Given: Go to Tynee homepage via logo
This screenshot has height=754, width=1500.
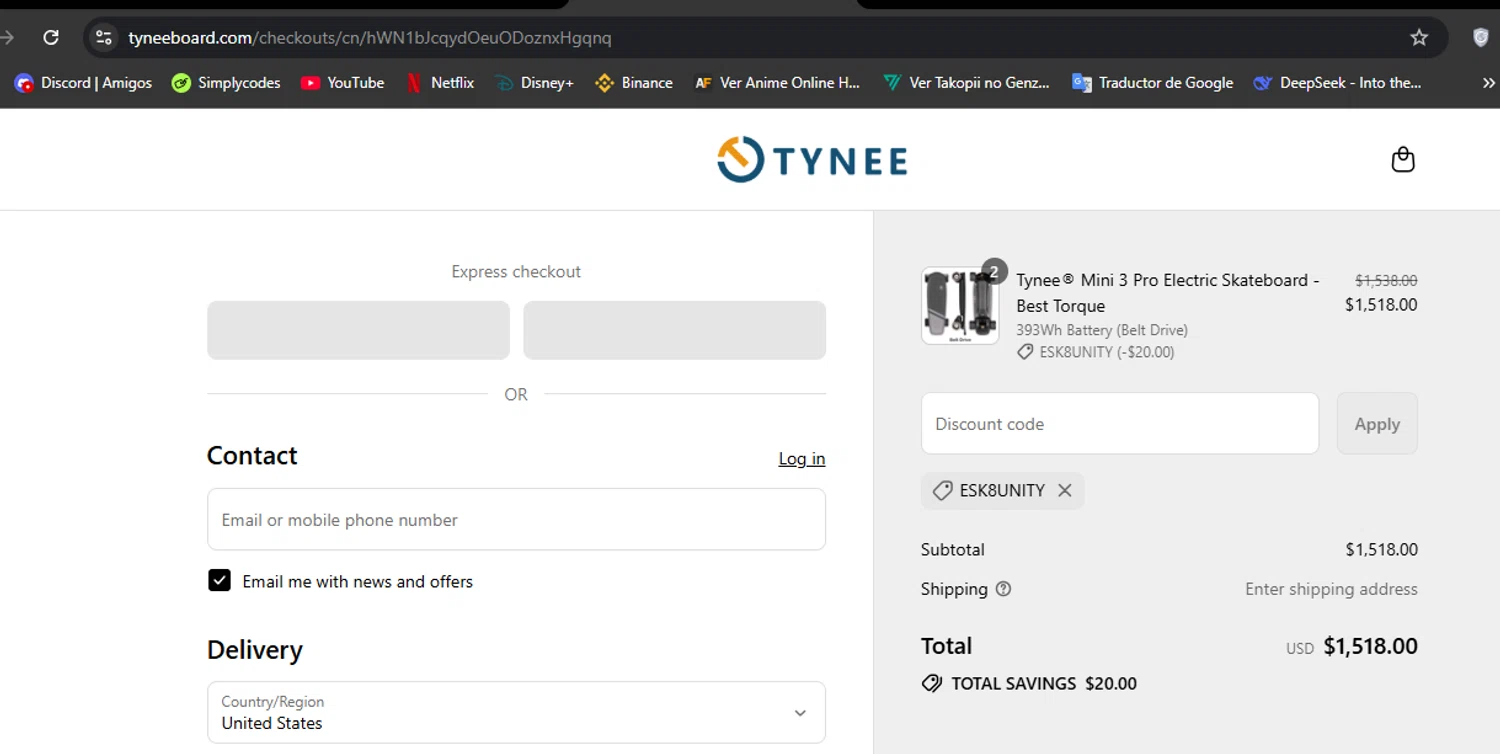Looking at the screenshot, I should pos(812,160).
